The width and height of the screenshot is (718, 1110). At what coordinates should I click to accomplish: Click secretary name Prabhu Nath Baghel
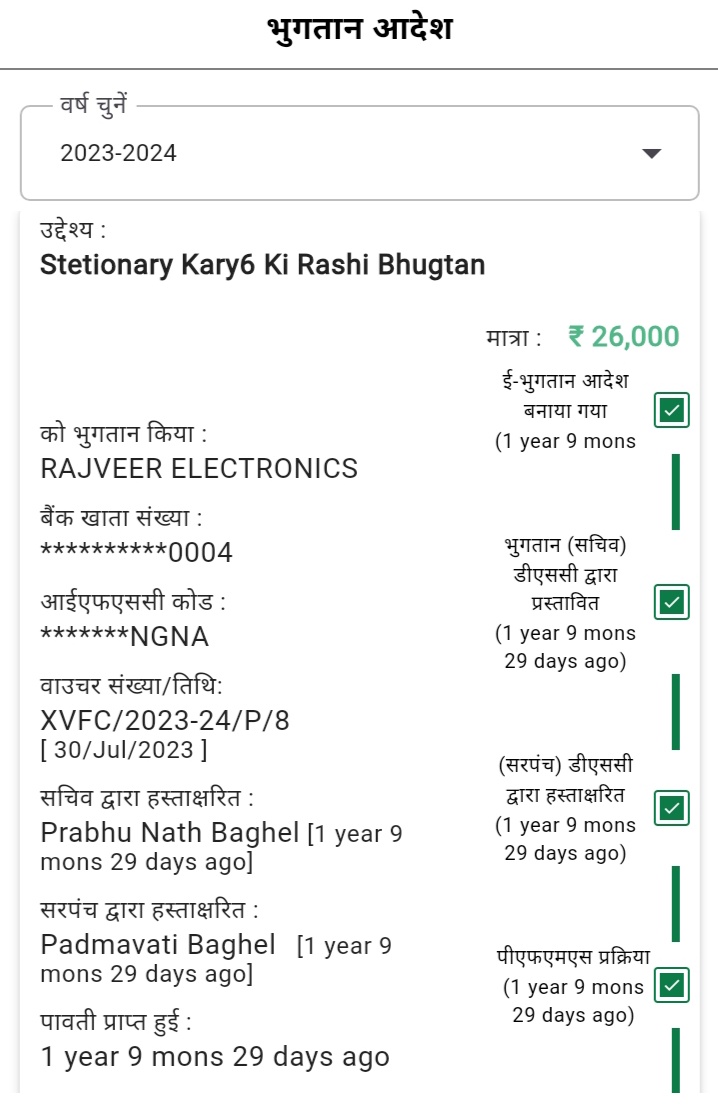click(x=170, y=832)
